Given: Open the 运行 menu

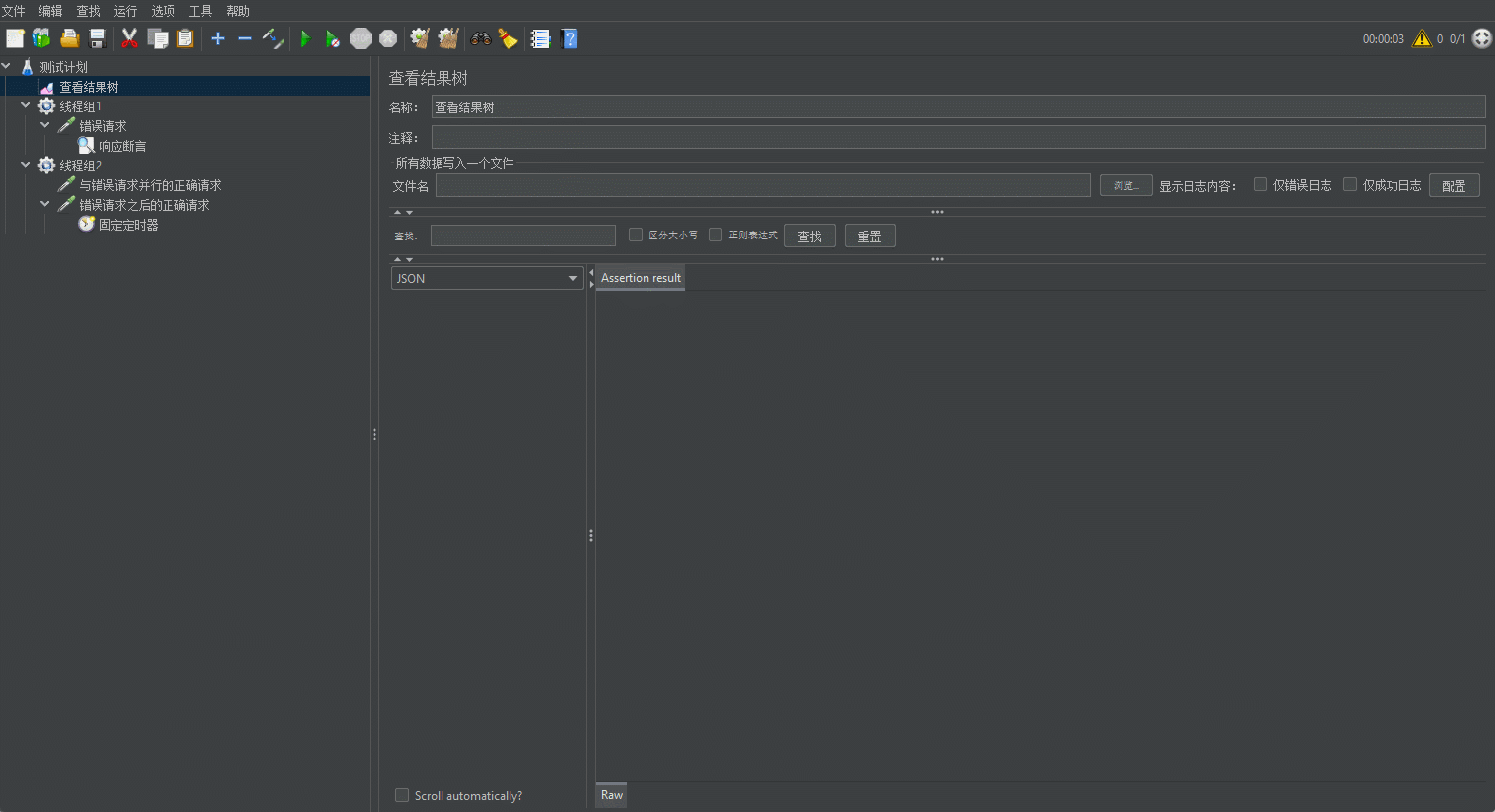Looking at the screenshot, I should 125,11.
